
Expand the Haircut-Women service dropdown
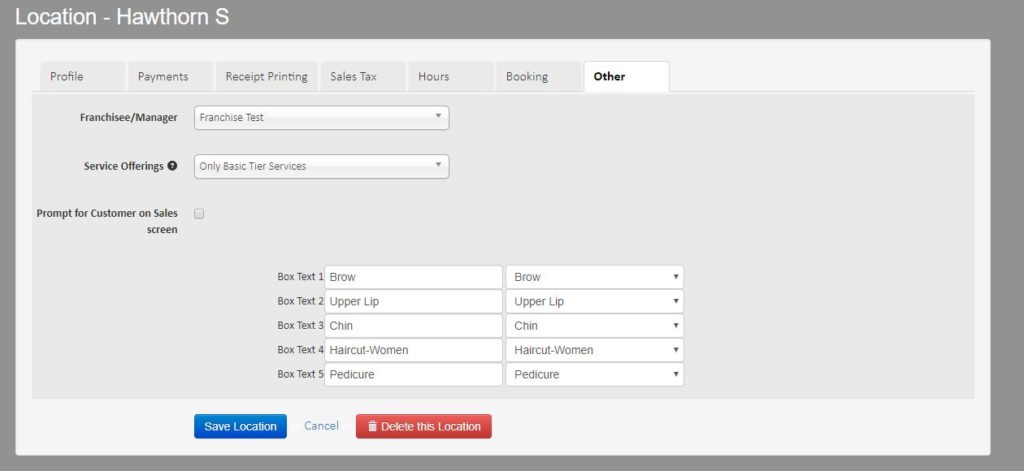click(x=594, y=350)
